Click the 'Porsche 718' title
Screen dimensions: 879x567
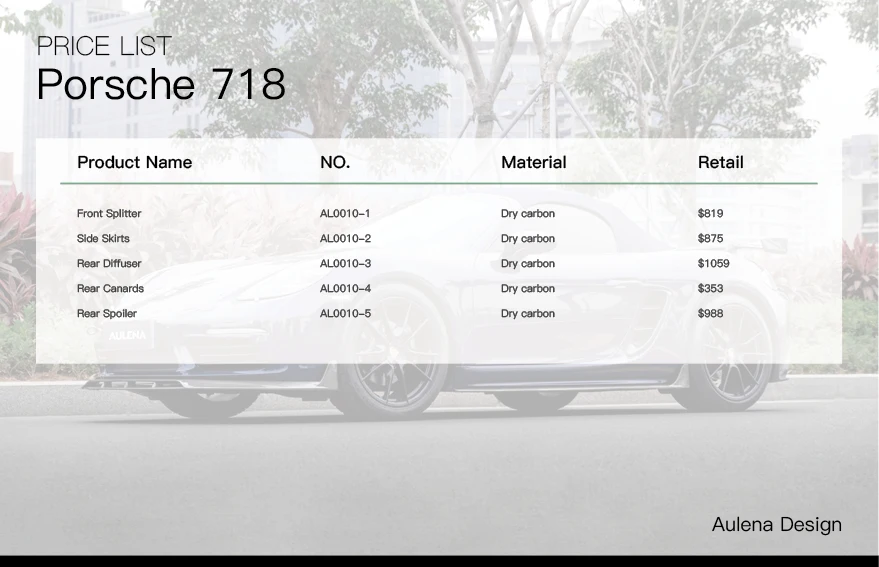click(161, 84)
